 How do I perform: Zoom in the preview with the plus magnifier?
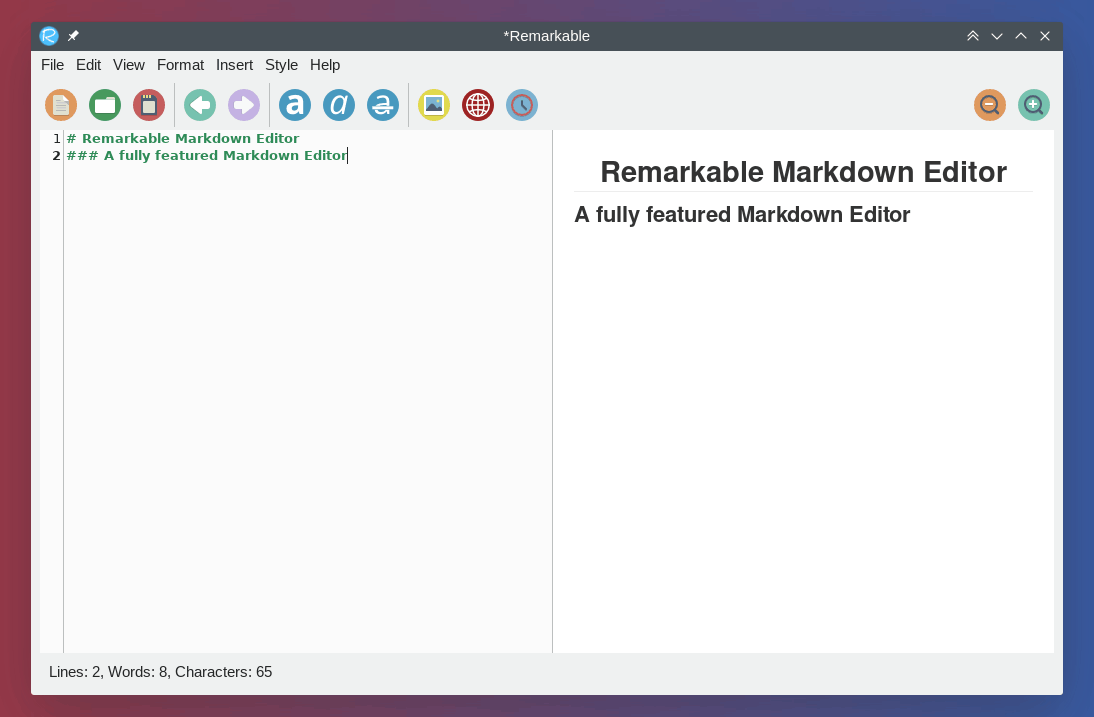pyautogui.click(x=1034, y=105)
